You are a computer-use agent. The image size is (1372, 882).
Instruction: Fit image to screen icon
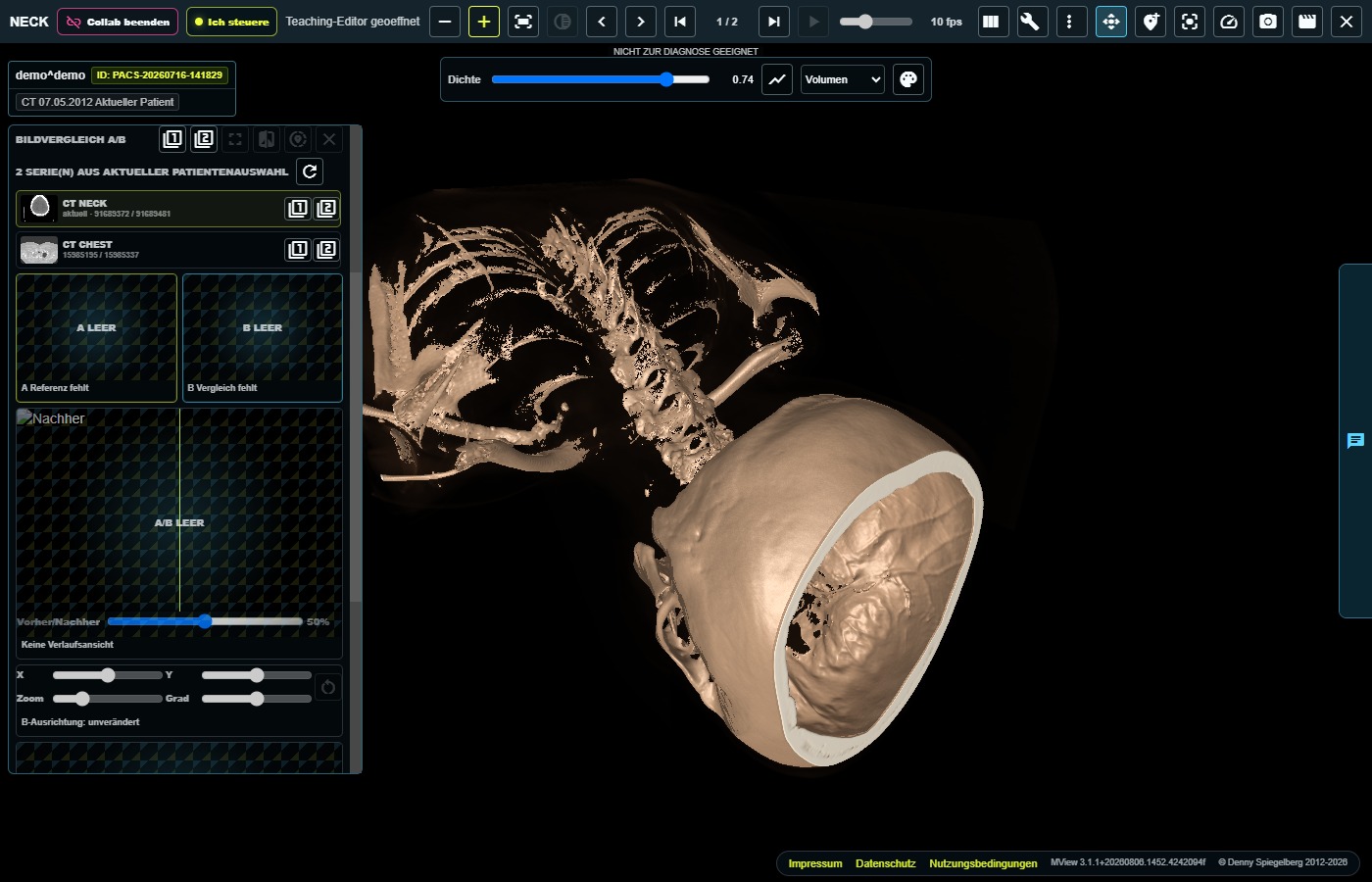[523, 22]
